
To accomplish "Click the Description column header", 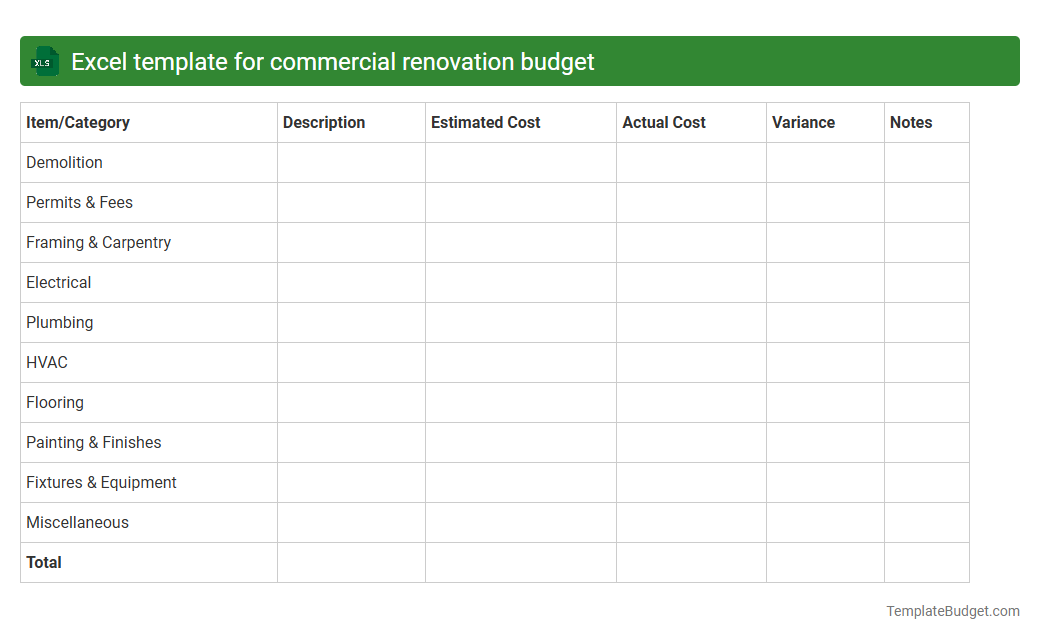I will click(x=324, y=122).
